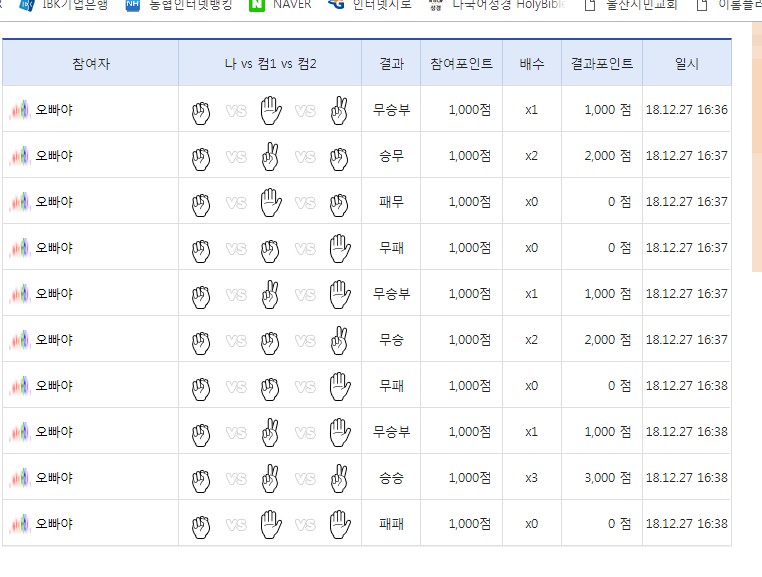Viewport: 762px width, 577px height.
Task: Click 컴2's paper hand in 패패 row
Action: 340,523
